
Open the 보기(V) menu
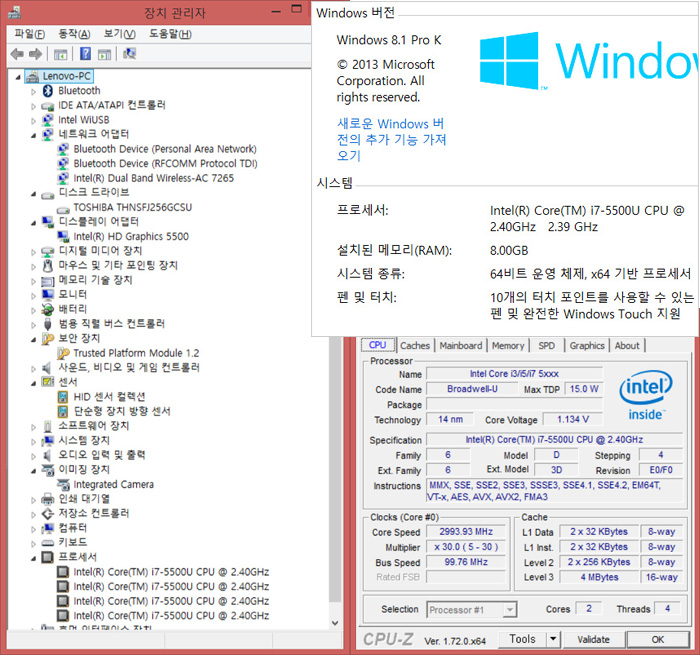(119, 34)
